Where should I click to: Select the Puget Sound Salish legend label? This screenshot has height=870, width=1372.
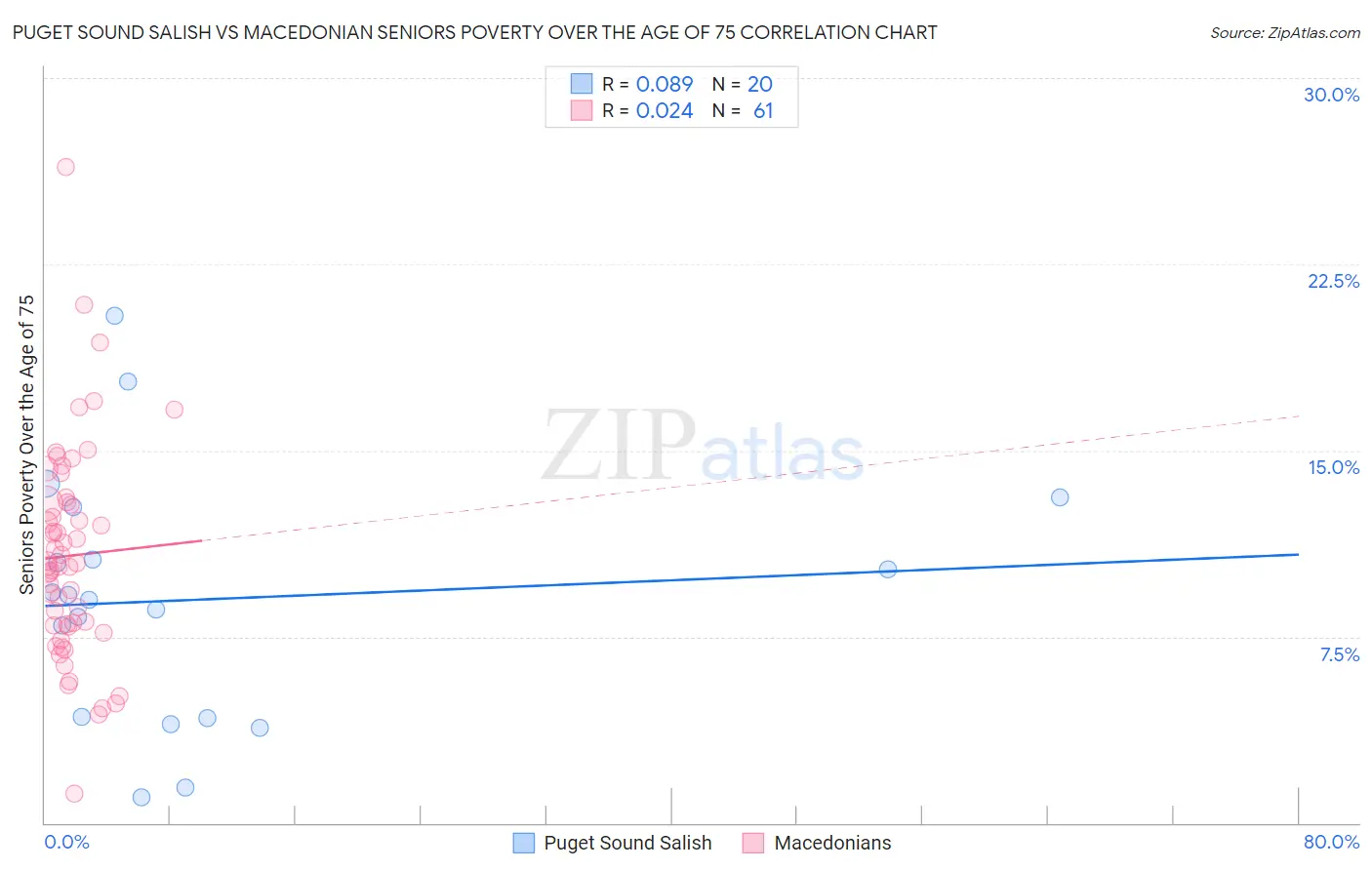(627, 843)
